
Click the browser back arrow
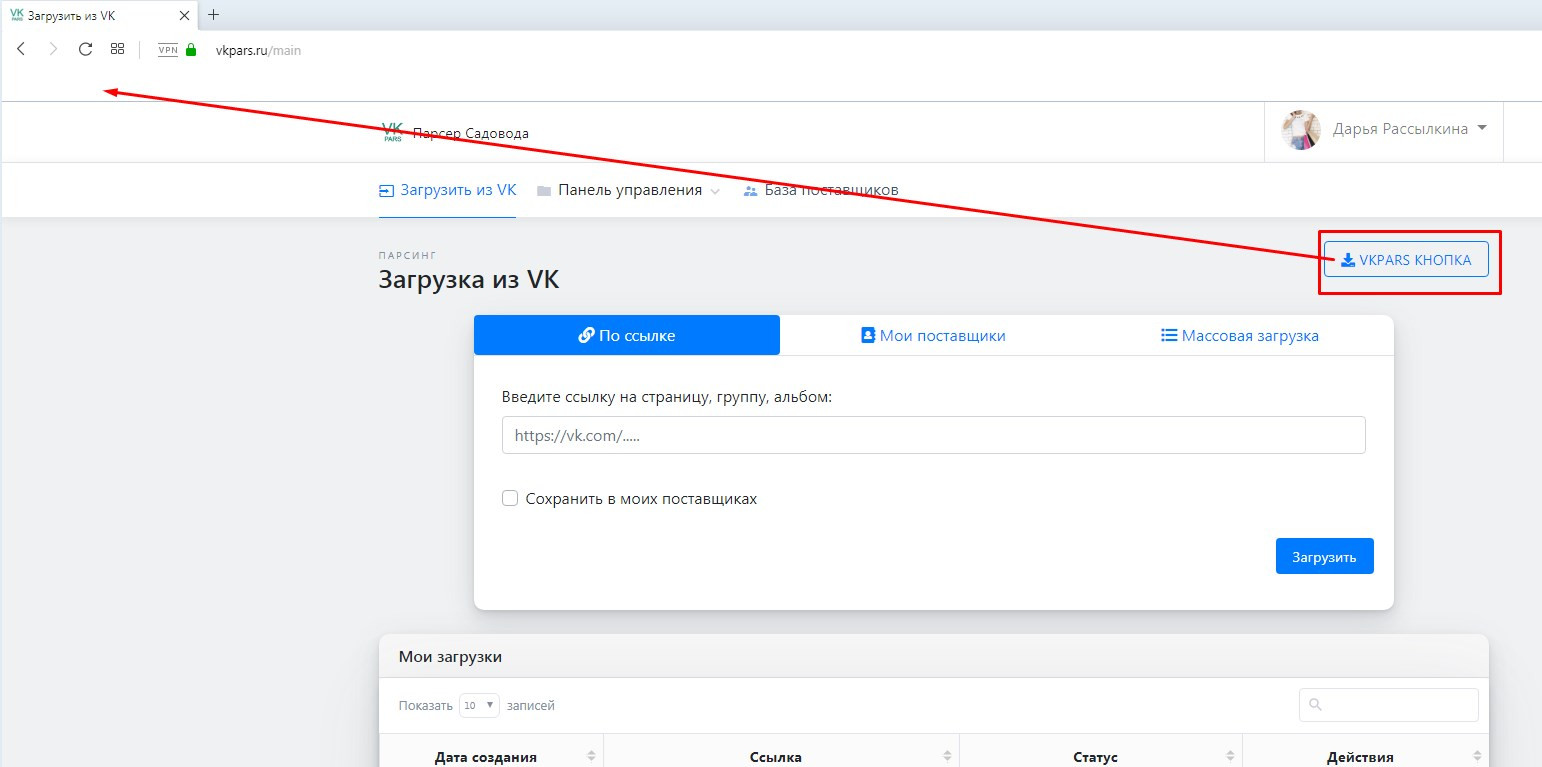(21, 49)
